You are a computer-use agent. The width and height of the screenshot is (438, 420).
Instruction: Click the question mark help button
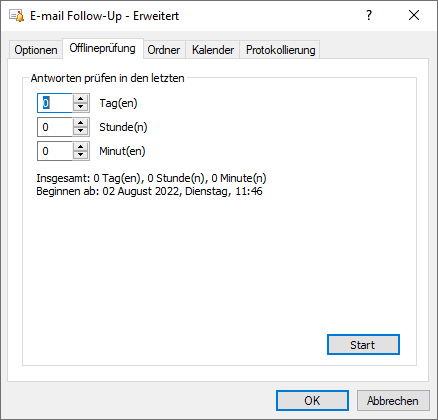coord(369,15)
